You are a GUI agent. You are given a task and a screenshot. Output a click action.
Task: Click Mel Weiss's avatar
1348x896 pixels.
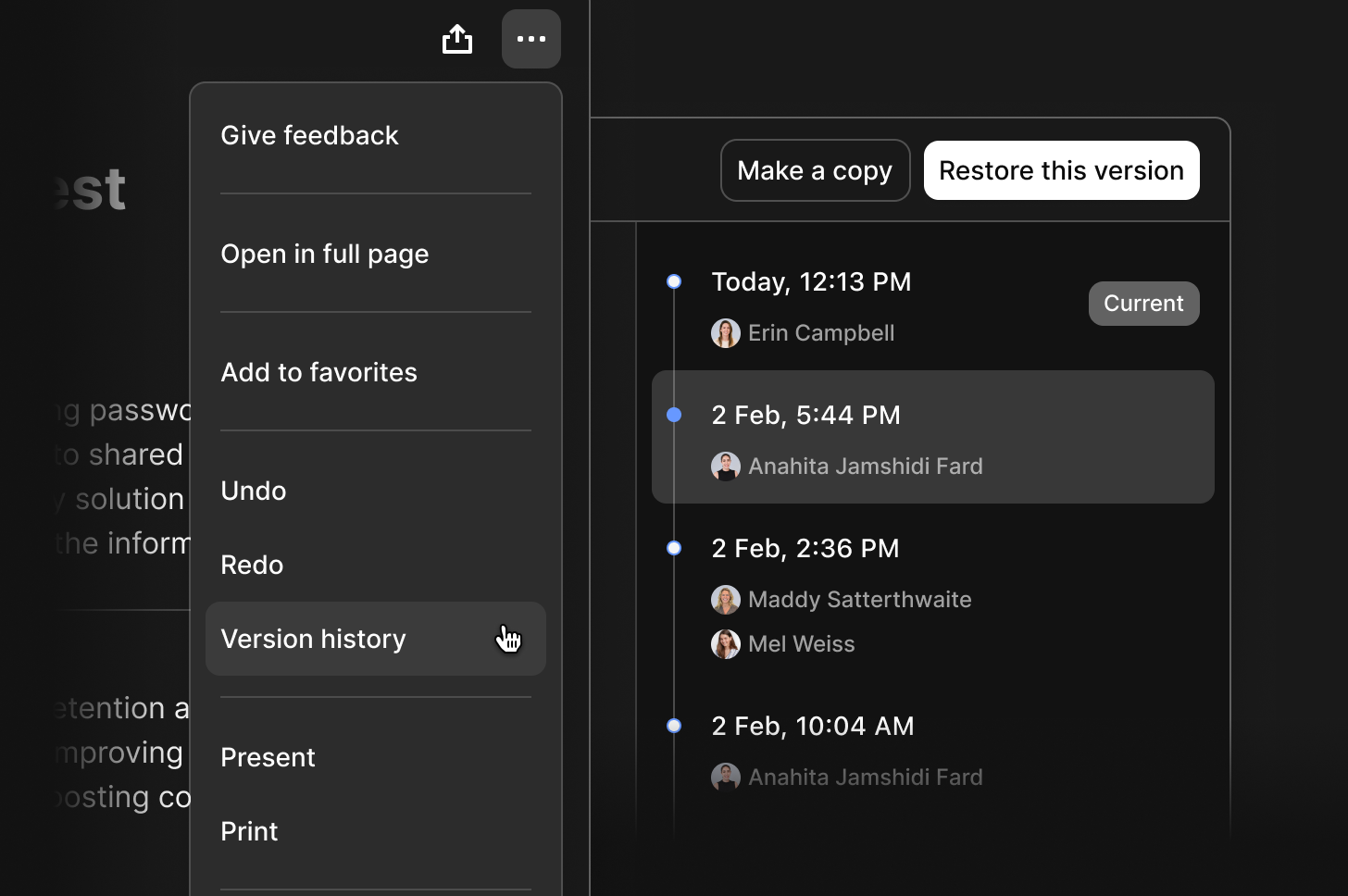point(726,644)
